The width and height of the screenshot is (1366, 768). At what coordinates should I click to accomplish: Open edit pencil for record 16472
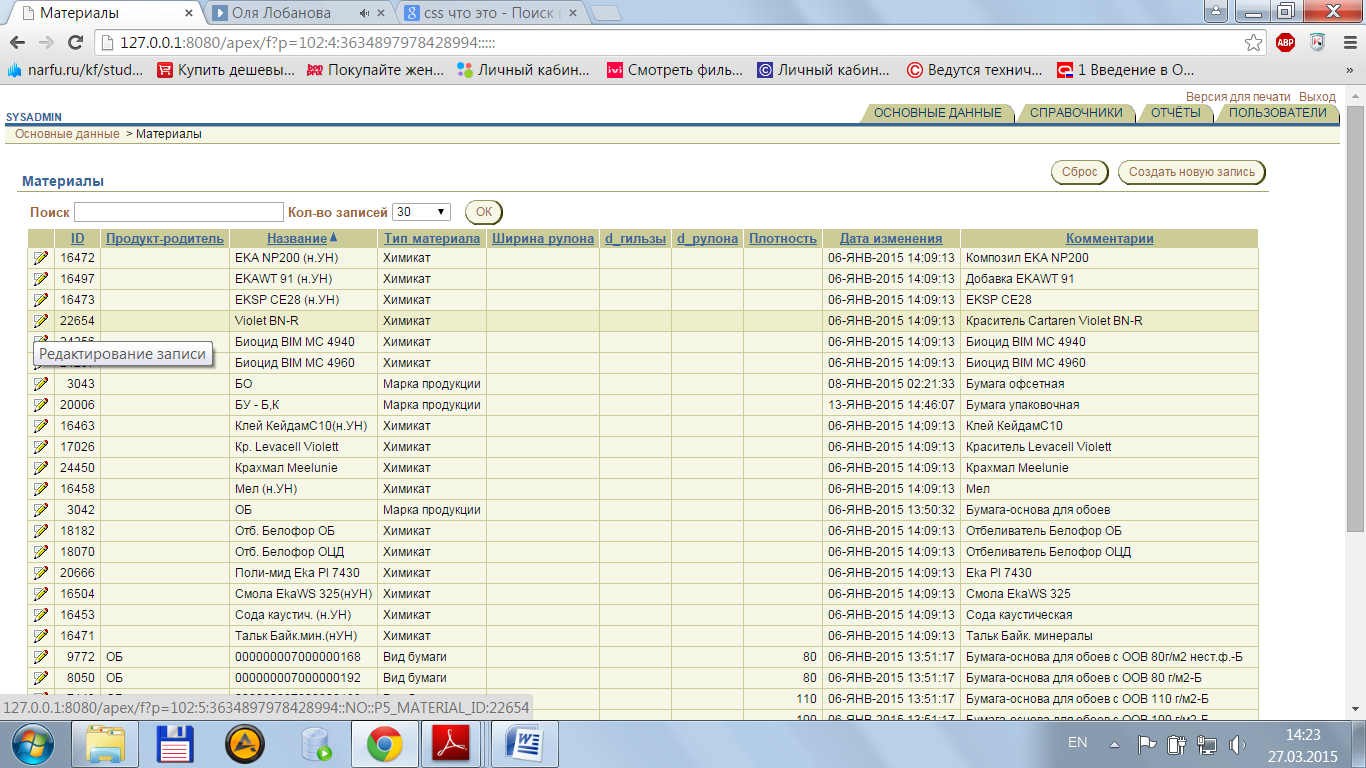coord(41,258)
